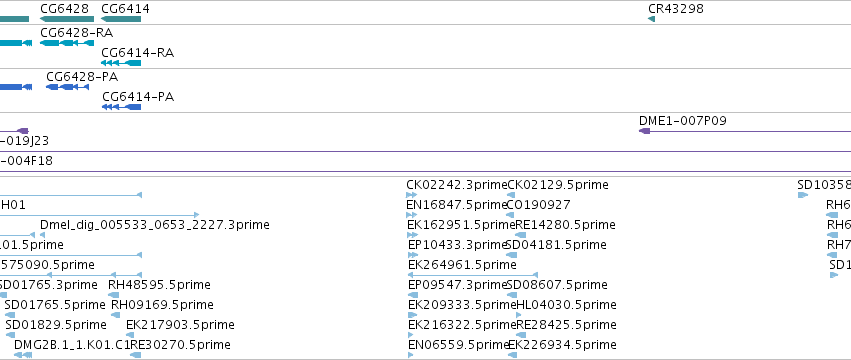The height and width of the screenshot is (360, 851).
Task: Click the arrow glyph under EK226934.5prime
Action: coord(512,355)
